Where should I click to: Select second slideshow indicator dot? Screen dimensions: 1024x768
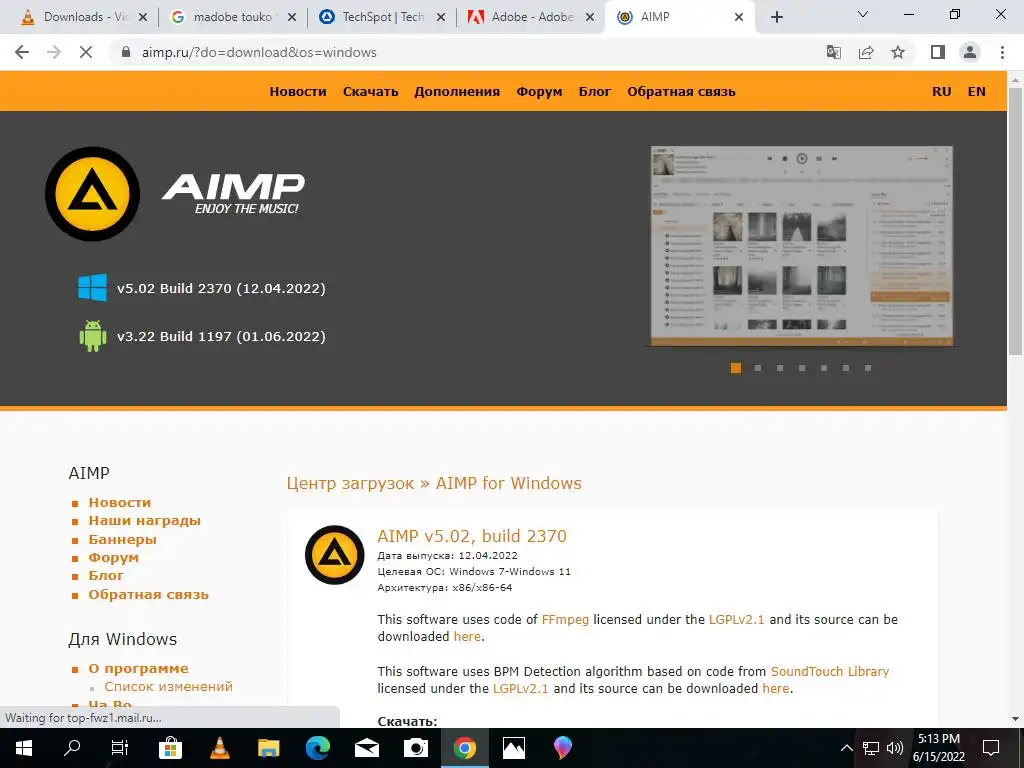pyautogui.click(x=758, y=368)
